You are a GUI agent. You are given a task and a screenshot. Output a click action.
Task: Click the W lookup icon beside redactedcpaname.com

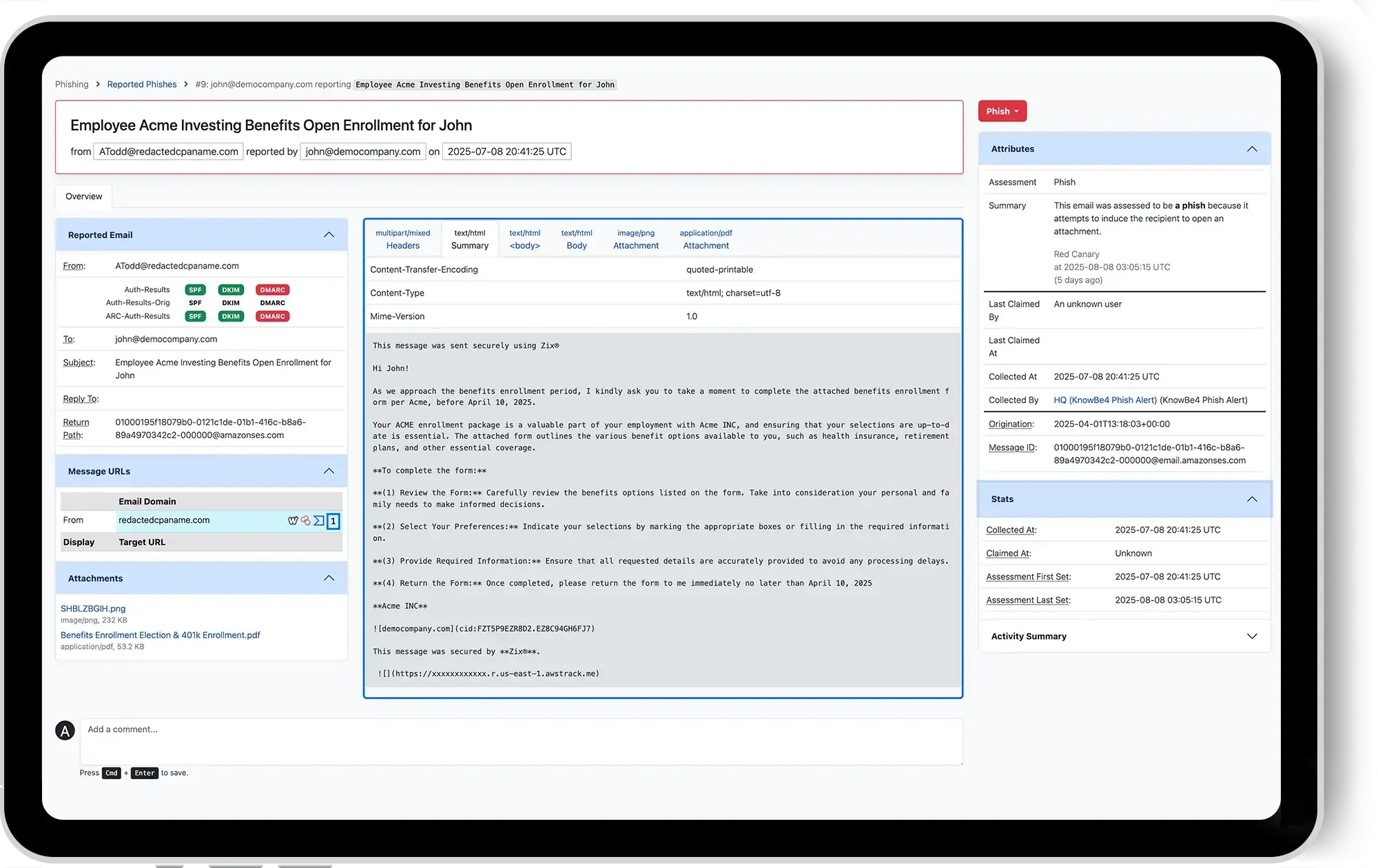point(293,521)
